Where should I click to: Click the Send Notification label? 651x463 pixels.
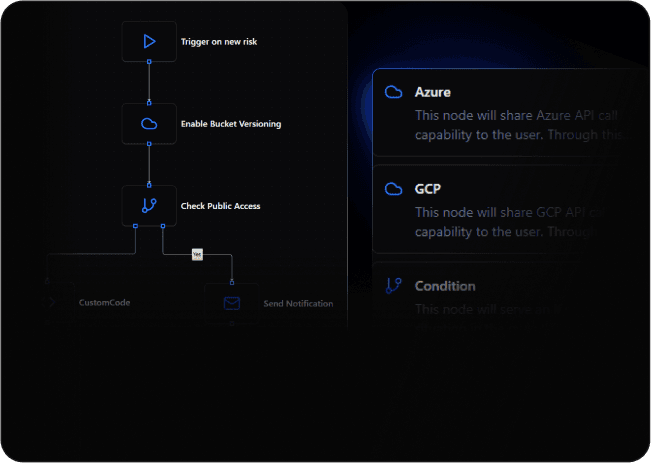point(298,304)
